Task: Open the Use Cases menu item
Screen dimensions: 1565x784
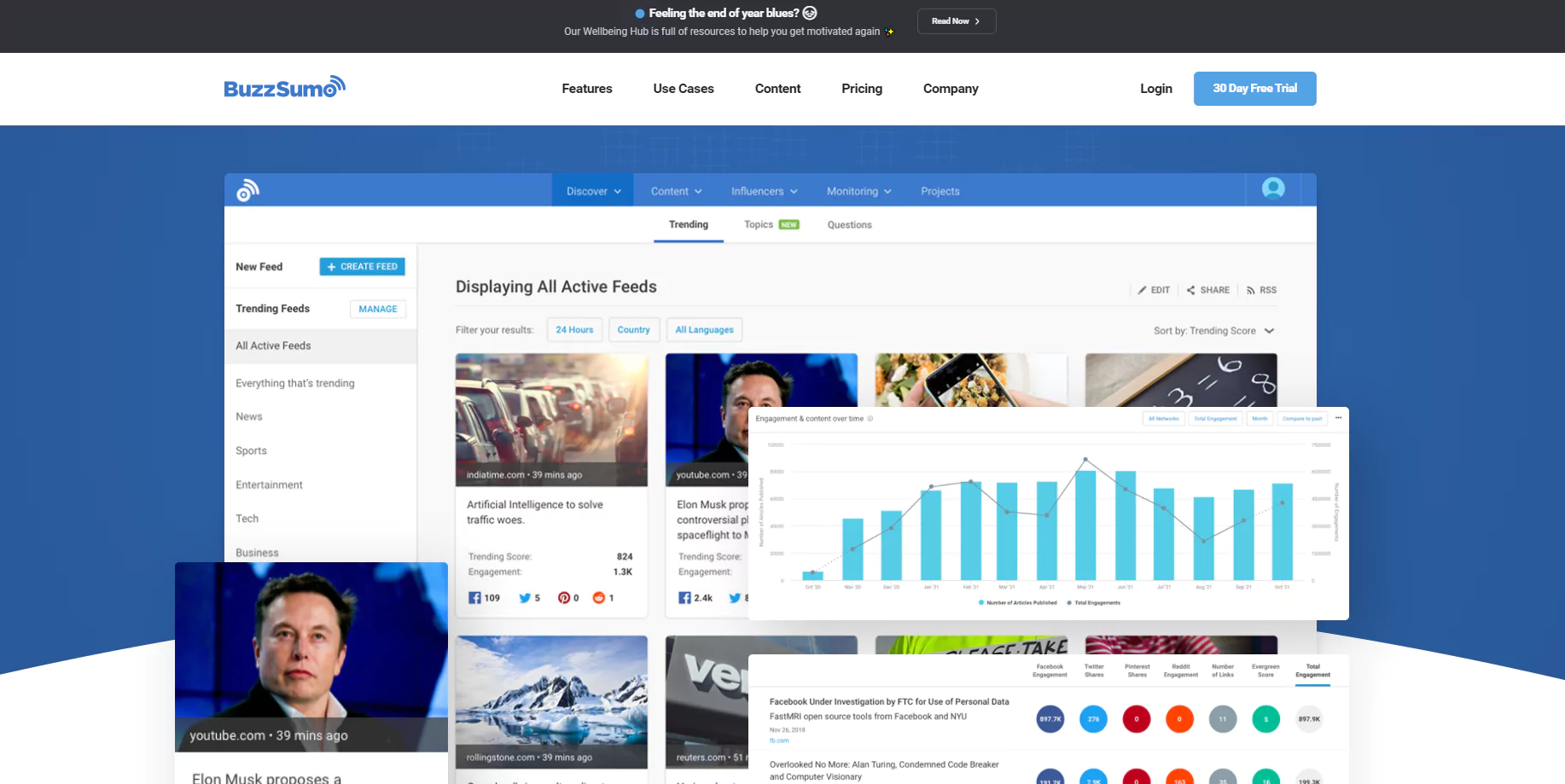Action: [684, 89]
